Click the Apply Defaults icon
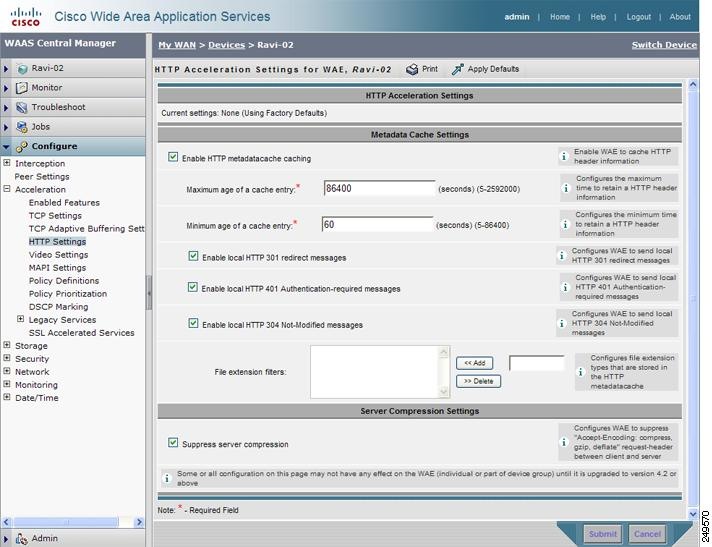 click(458, 69)
